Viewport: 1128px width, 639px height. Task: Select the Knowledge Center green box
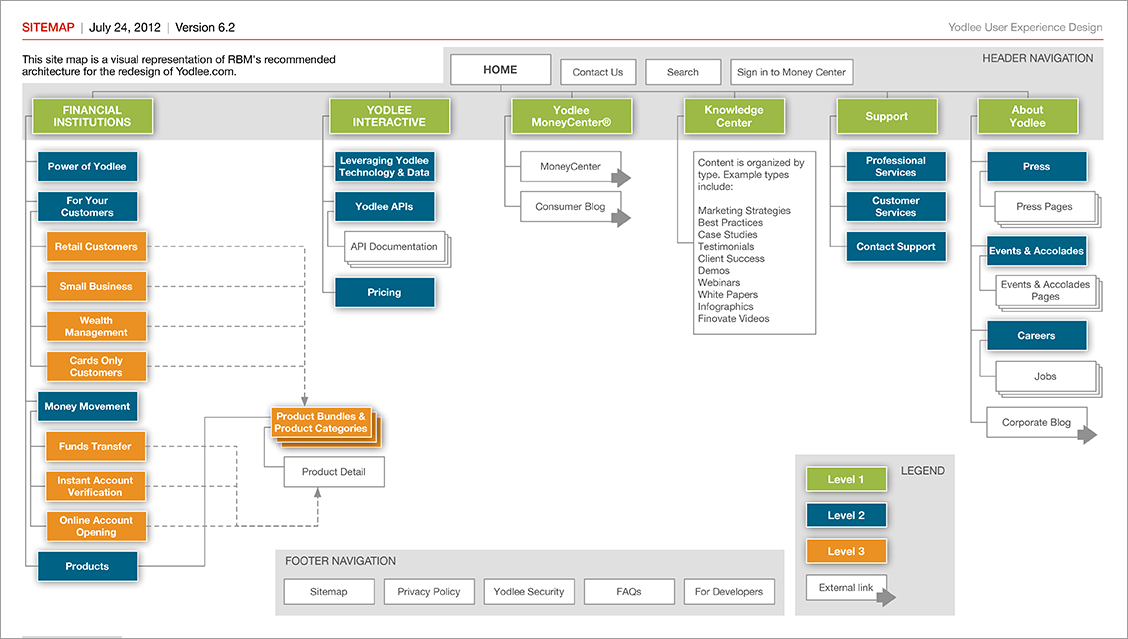734,116
